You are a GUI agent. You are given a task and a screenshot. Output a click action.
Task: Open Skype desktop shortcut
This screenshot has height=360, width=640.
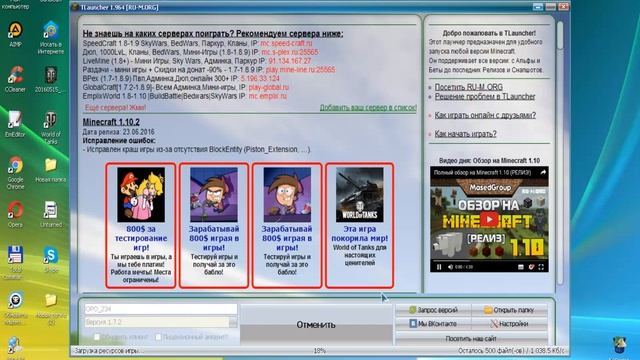[51, 259]
